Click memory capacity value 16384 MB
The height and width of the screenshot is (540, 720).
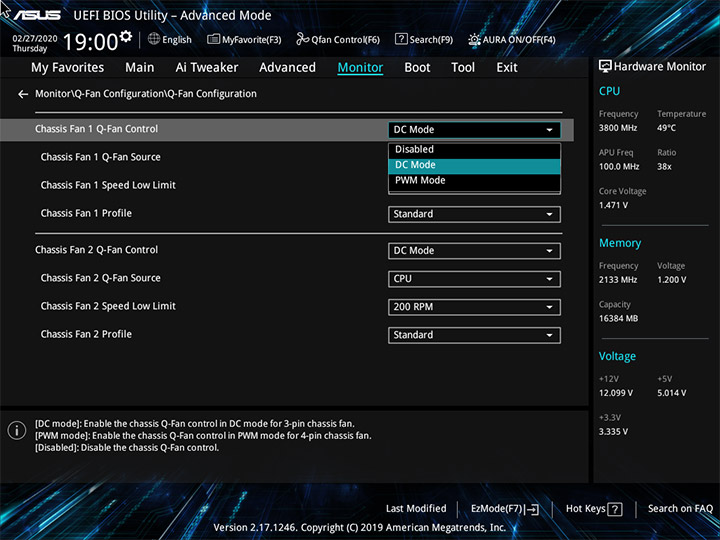pyautogui.click(x=618, y=318)
